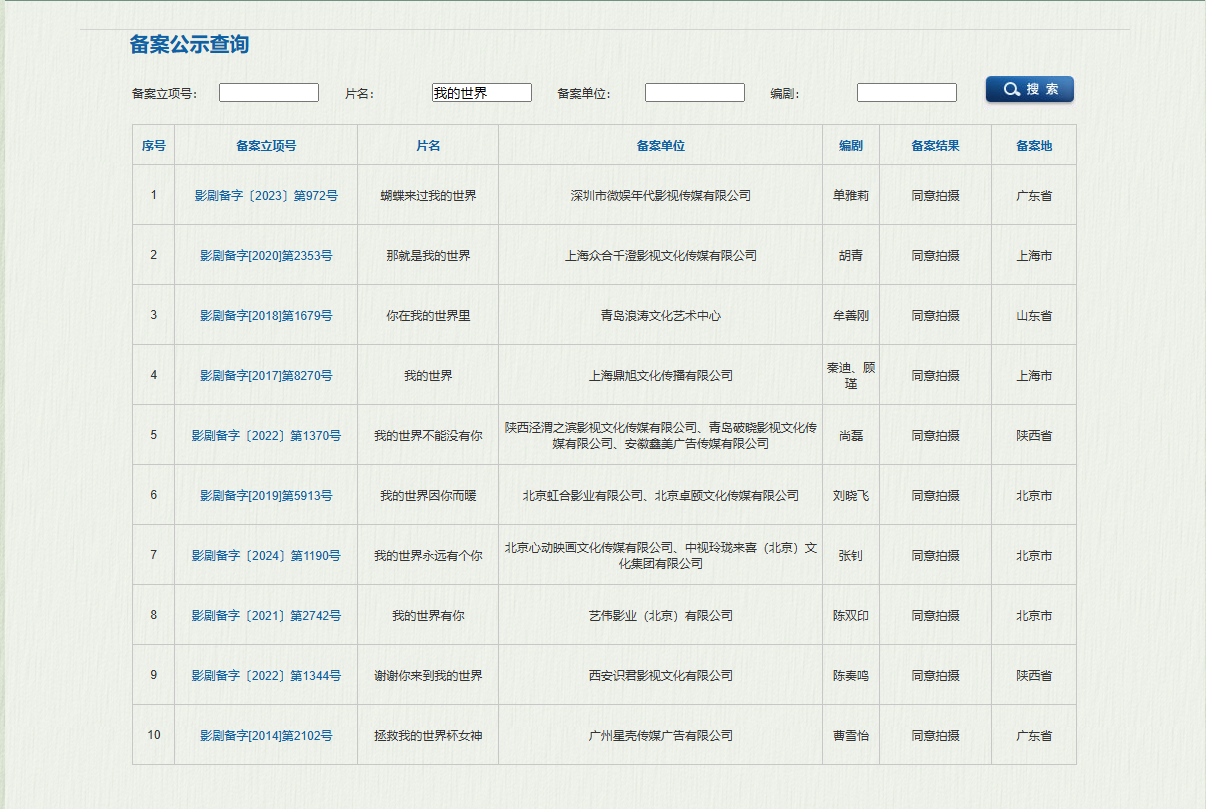This screenshot has width=1206, height=809.
Task: Open link 影剧备字〔2021〕第2742号
Action: point(266,615)
